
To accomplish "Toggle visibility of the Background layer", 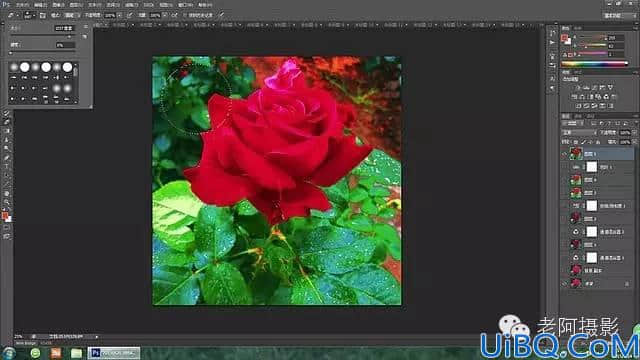I will [x=565, y=283].
